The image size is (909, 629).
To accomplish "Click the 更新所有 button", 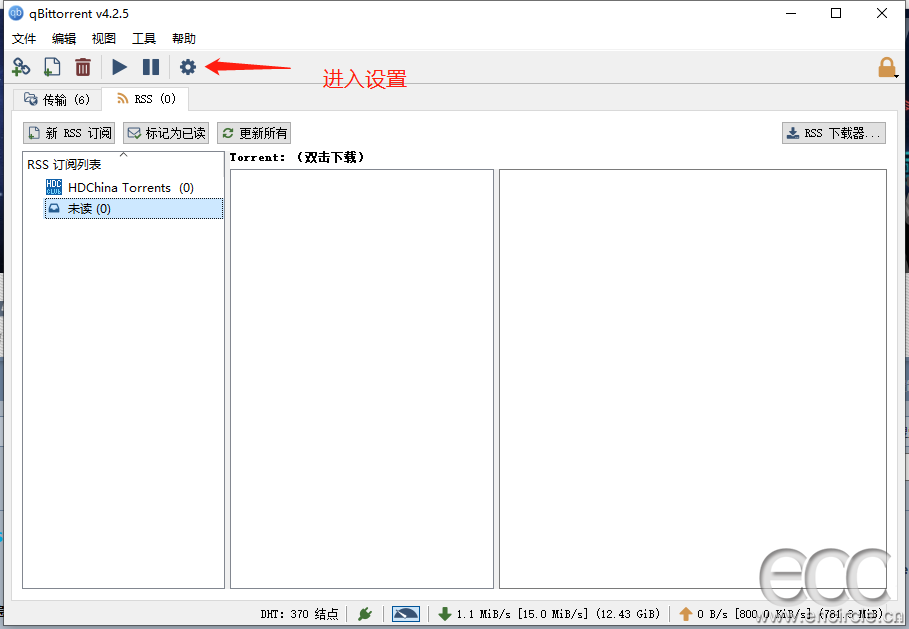I will coord(254,133).
